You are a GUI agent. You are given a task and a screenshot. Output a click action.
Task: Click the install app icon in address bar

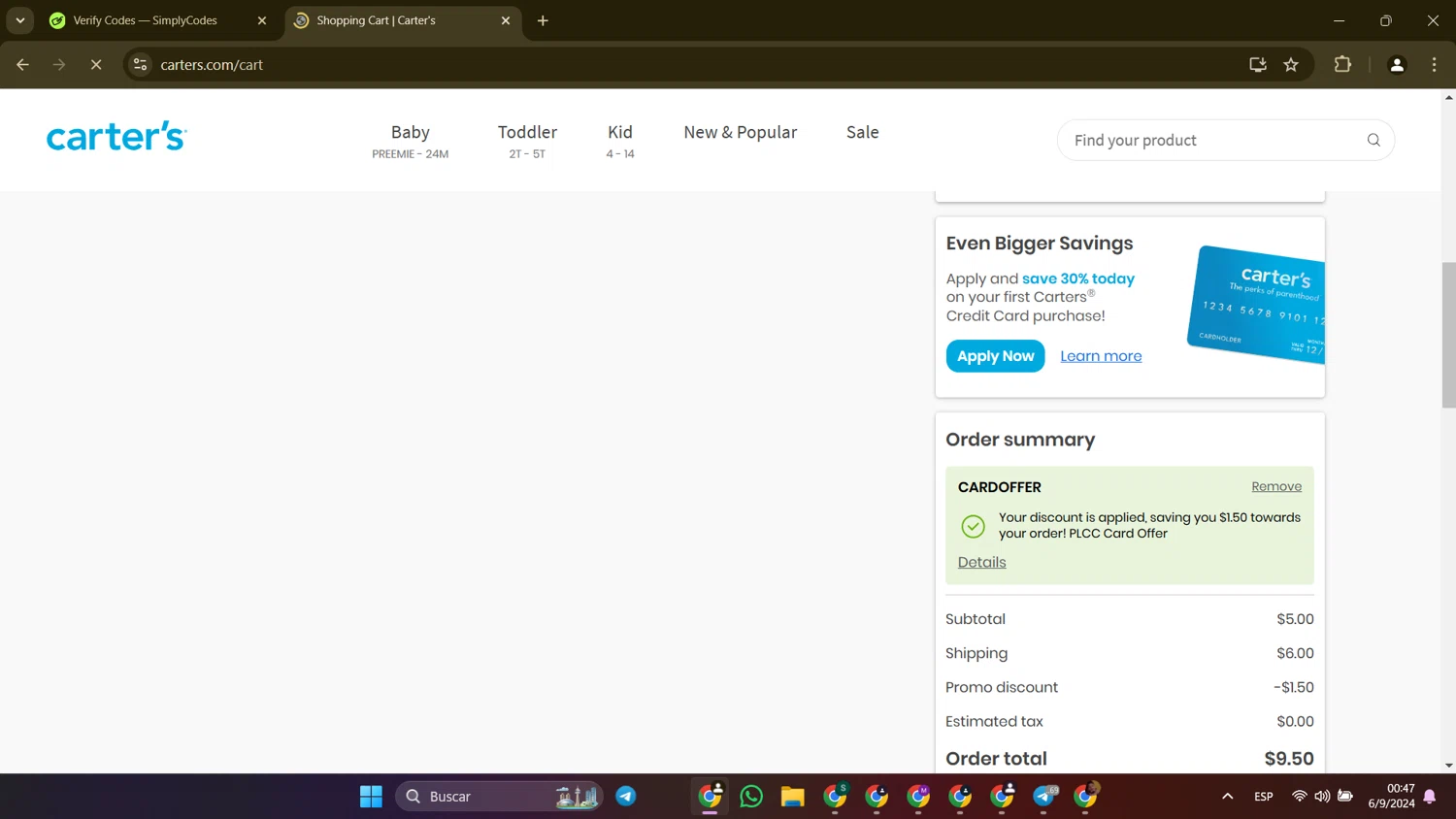coord(1257,65)
